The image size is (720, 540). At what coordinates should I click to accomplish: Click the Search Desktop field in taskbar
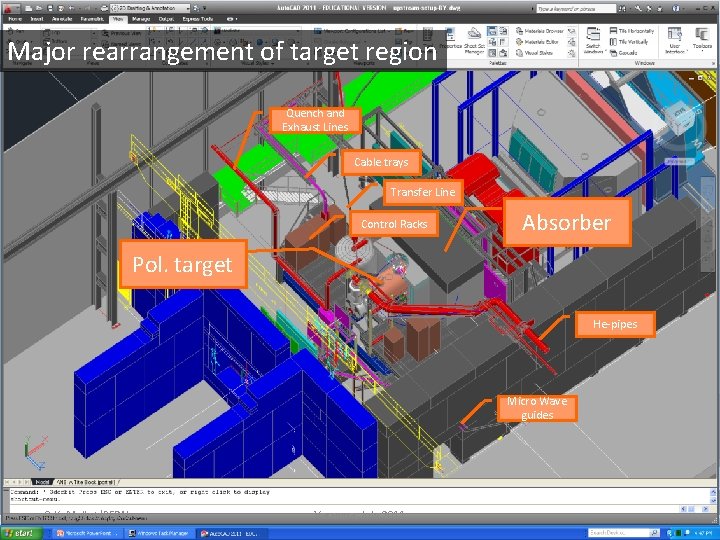(619, 533)
